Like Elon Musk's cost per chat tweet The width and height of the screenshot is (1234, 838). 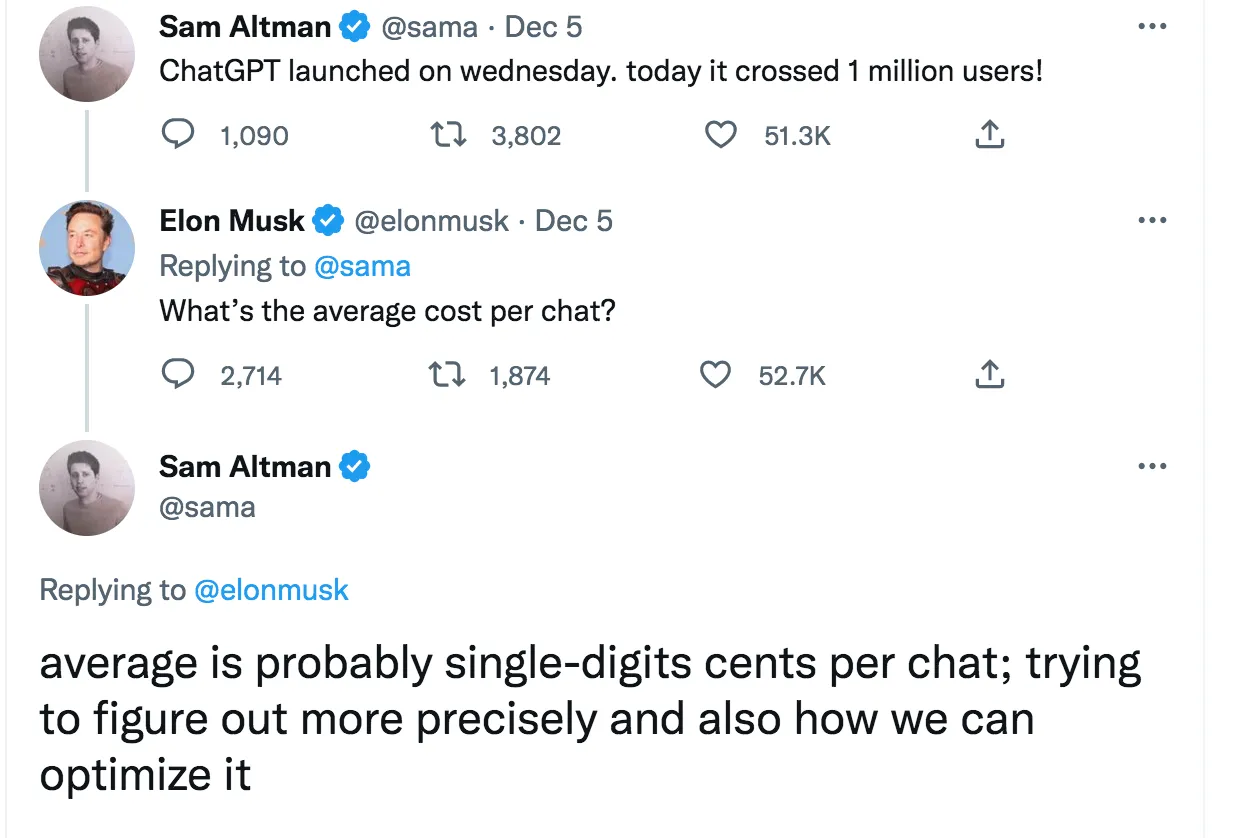tap(714, 375)
